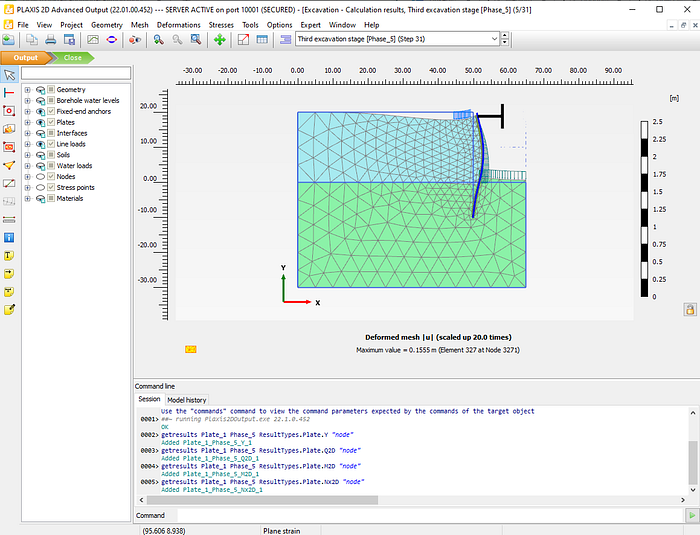
Task: Open the results table icon
Action: pos(262,40)
